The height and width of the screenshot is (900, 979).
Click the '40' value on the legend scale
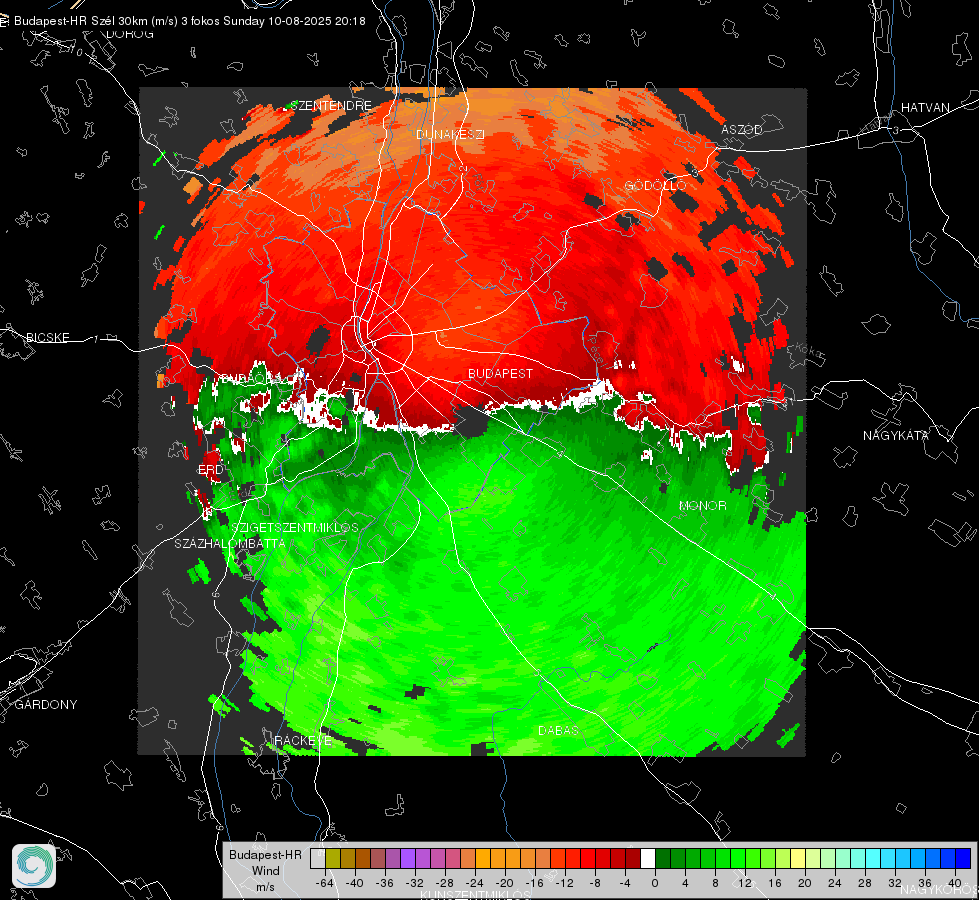[x=955, y=883]
